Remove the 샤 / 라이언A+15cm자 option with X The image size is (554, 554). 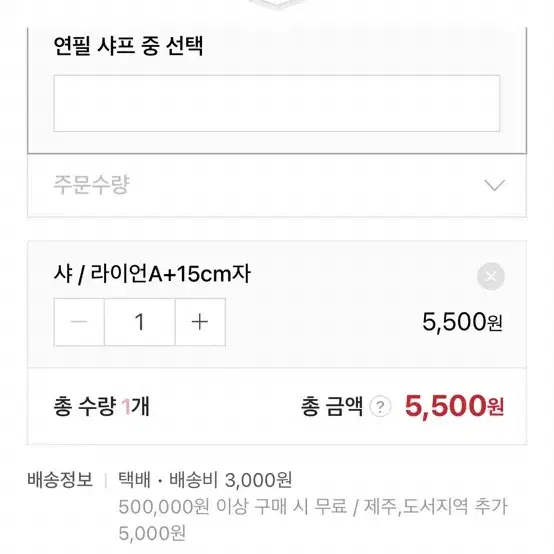point(491,276)
